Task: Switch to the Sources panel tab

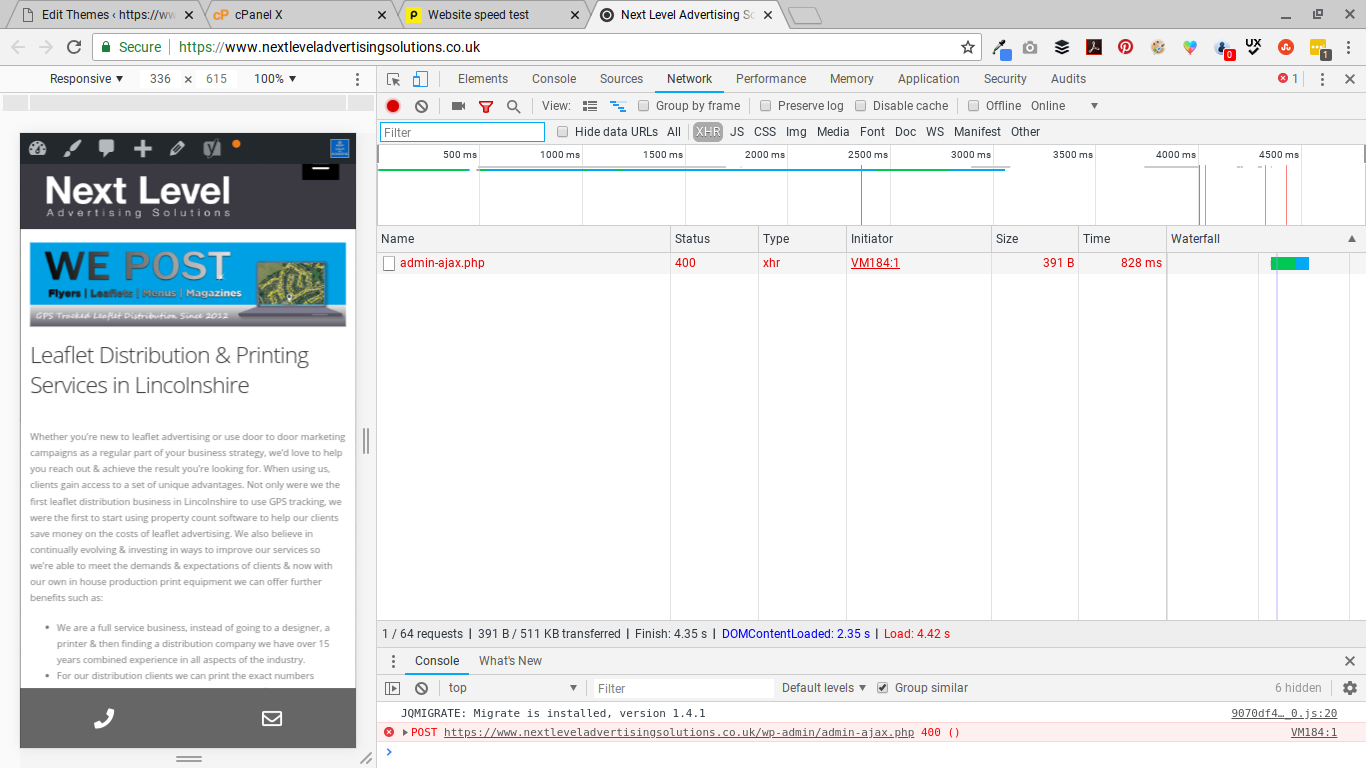Action: (x=621, y=79)
